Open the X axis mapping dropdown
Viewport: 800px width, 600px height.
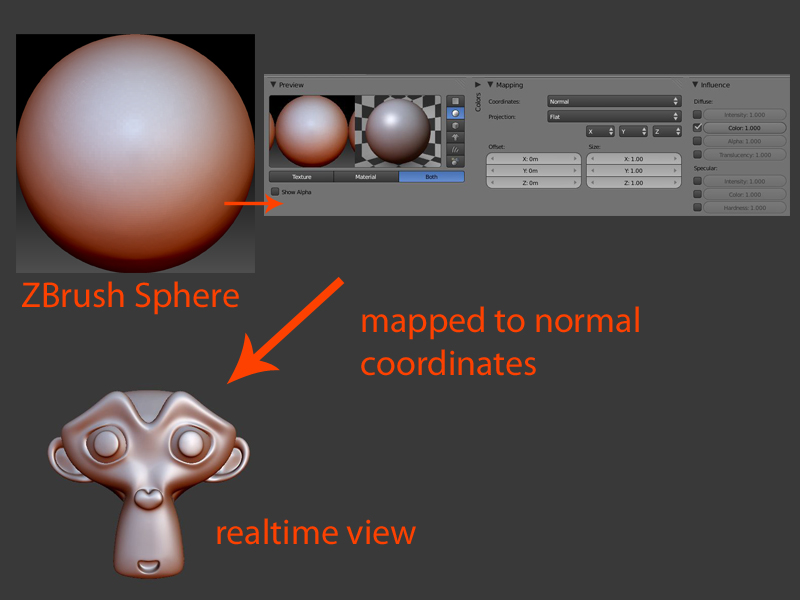(600, 132)
